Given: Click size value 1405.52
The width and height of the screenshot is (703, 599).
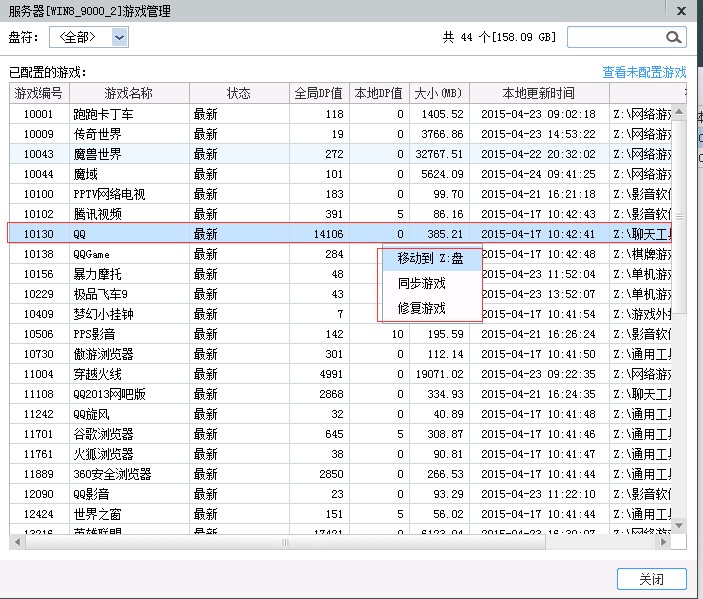Looking at the screenshot, I should (442, 114).
